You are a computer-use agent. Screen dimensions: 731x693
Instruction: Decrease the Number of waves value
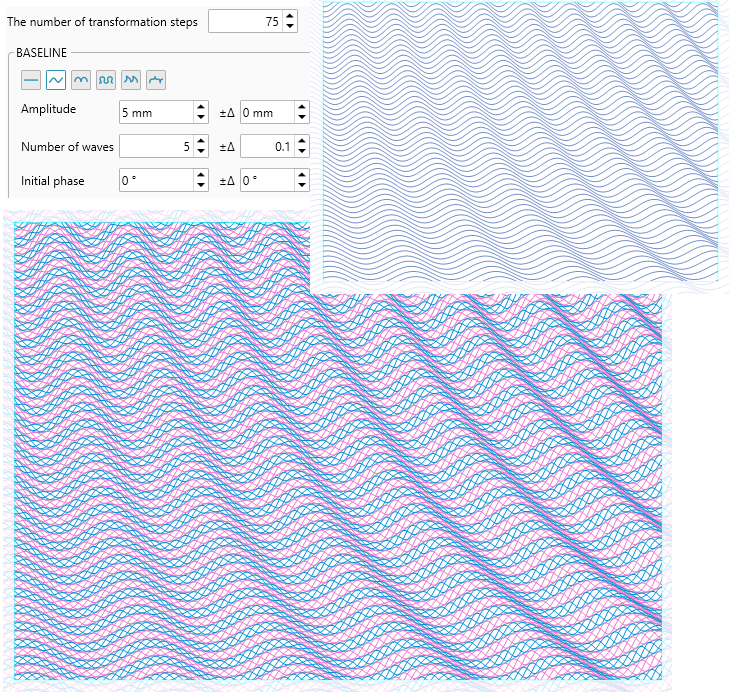[x=201, y=151]
